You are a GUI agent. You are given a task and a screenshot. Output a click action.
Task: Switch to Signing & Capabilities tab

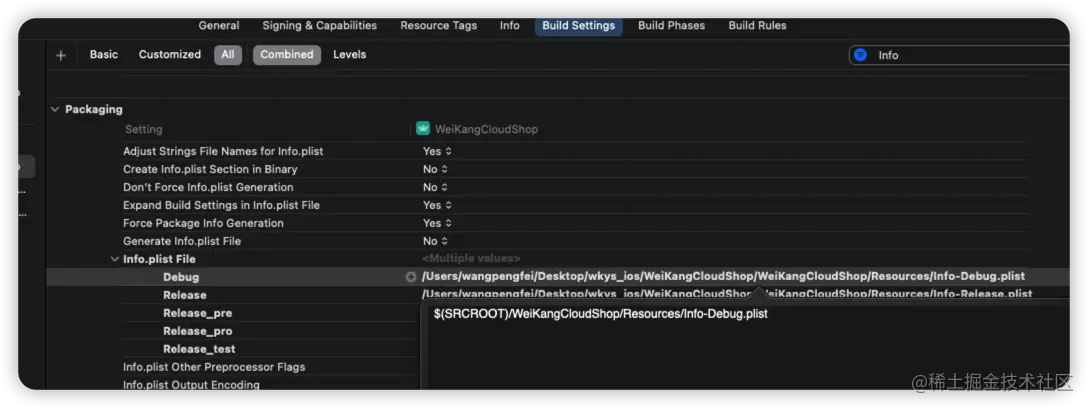[319, 25]
